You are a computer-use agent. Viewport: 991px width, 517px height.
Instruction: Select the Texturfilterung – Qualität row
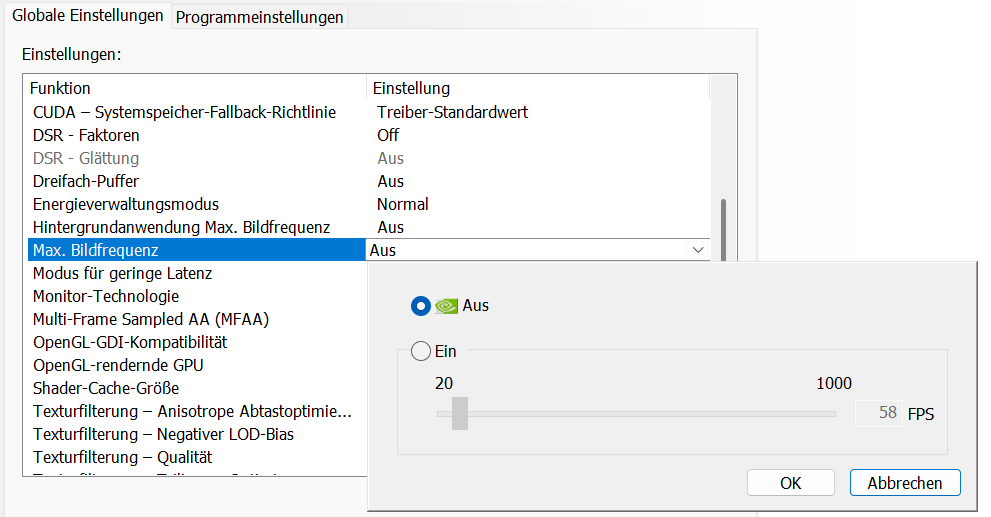tap(197, 457)
